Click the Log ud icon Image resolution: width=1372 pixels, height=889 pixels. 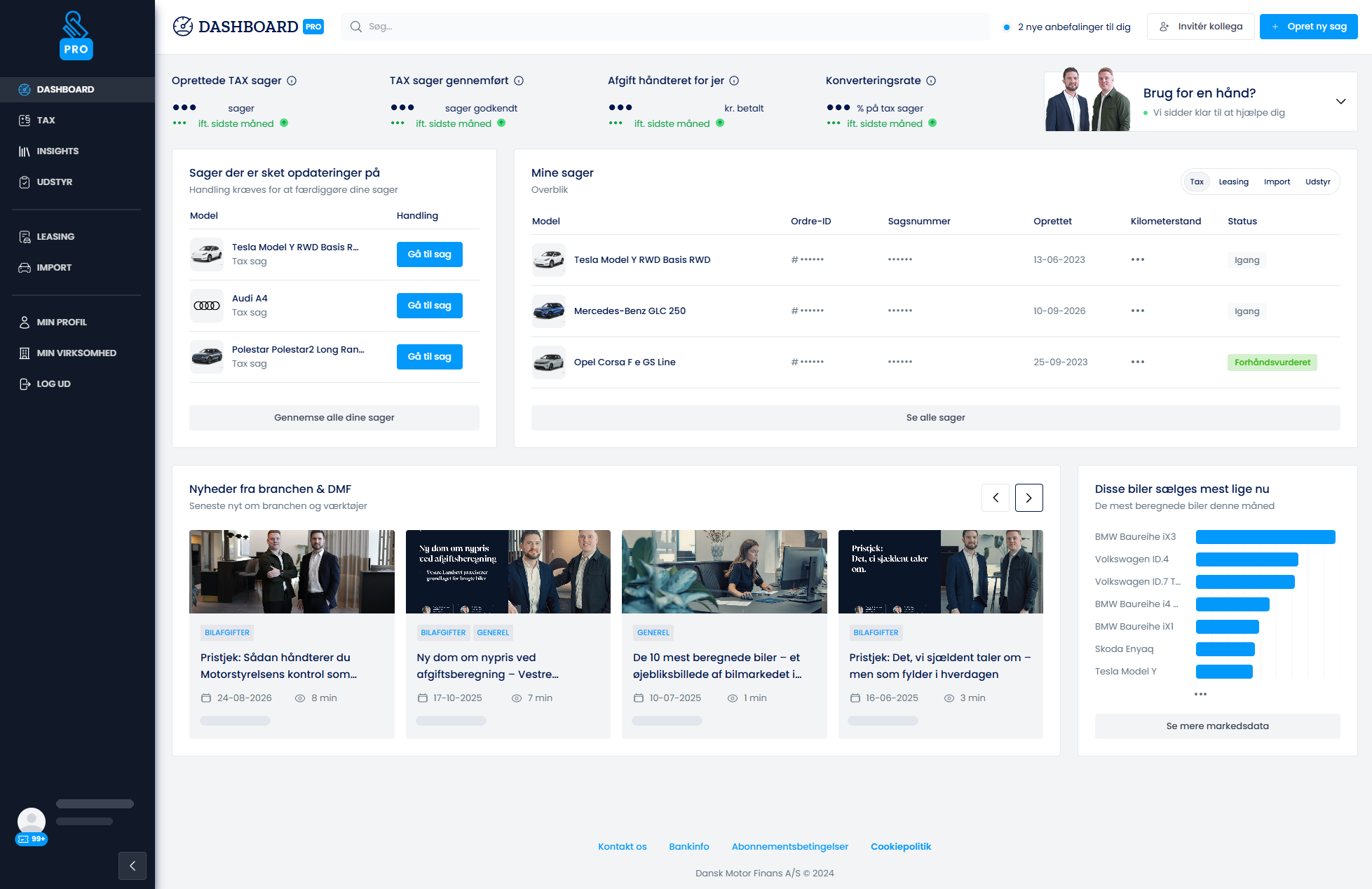(x=25, y=384)
